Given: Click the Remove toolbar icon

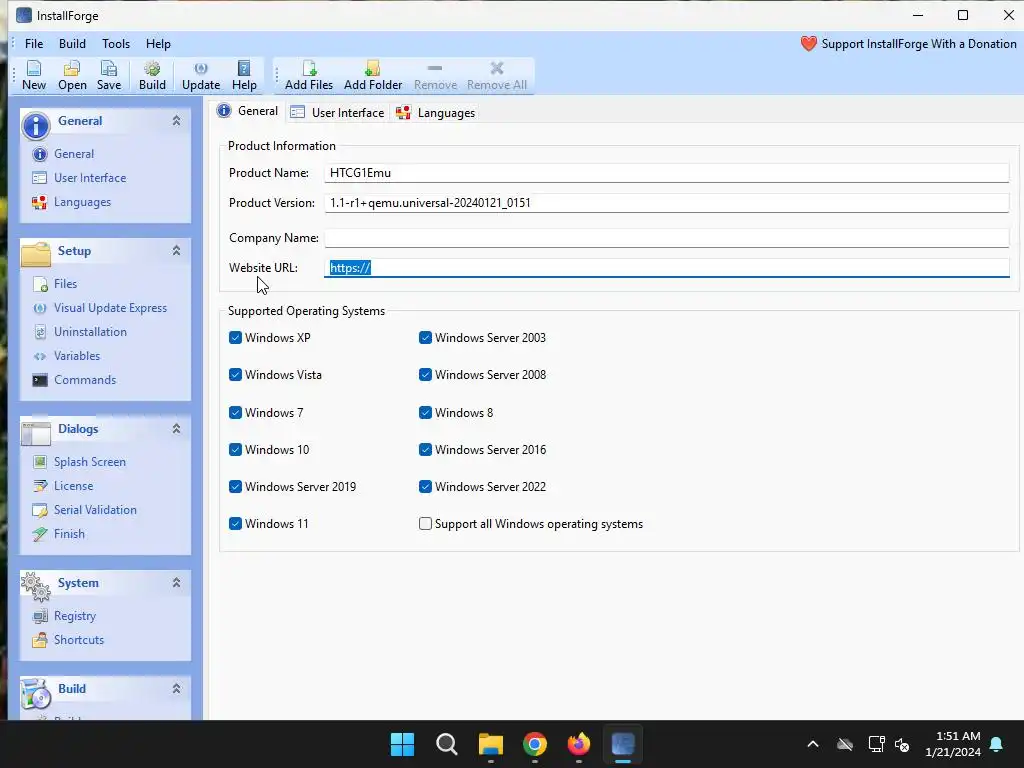Looking at the screenshot, I should tap(436, 76).
